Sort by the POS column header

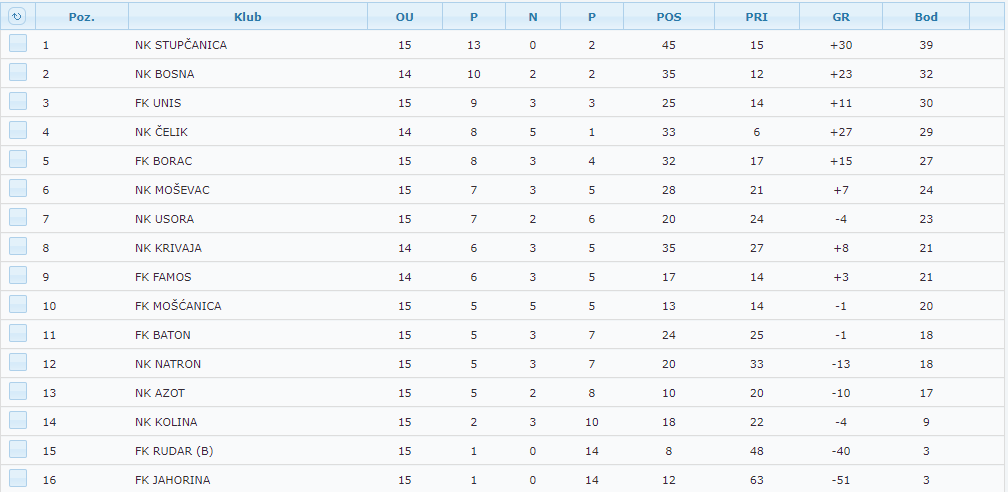[x=669, y=16]
